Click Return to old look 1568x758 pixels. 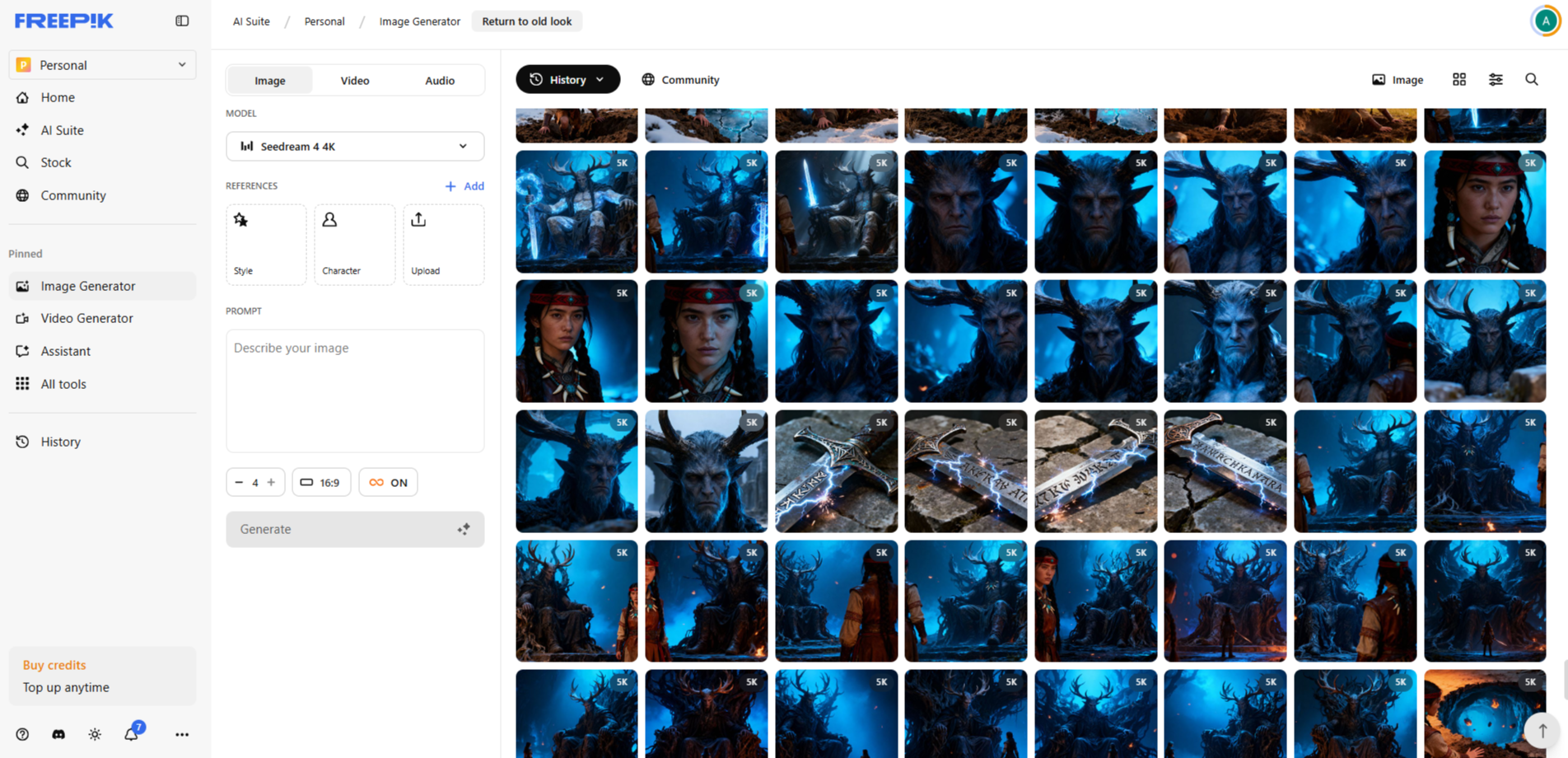527,21
